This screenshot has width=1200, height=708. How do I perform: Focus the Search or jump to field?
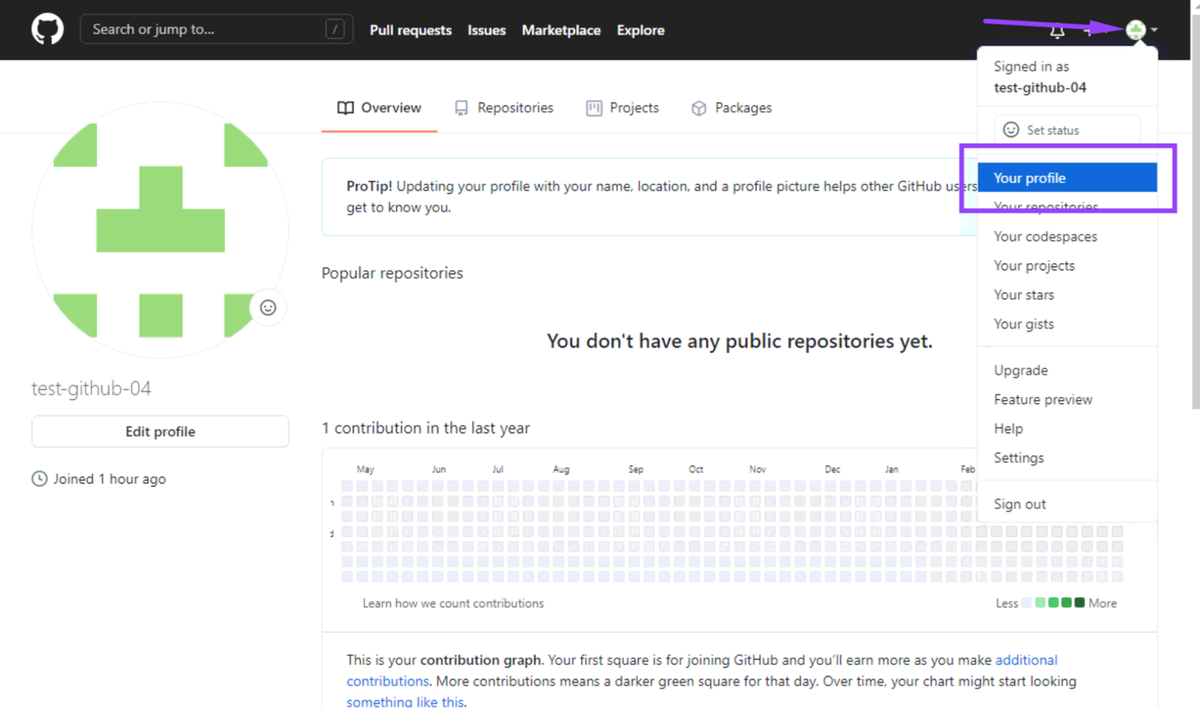click(x=216, y=29)
